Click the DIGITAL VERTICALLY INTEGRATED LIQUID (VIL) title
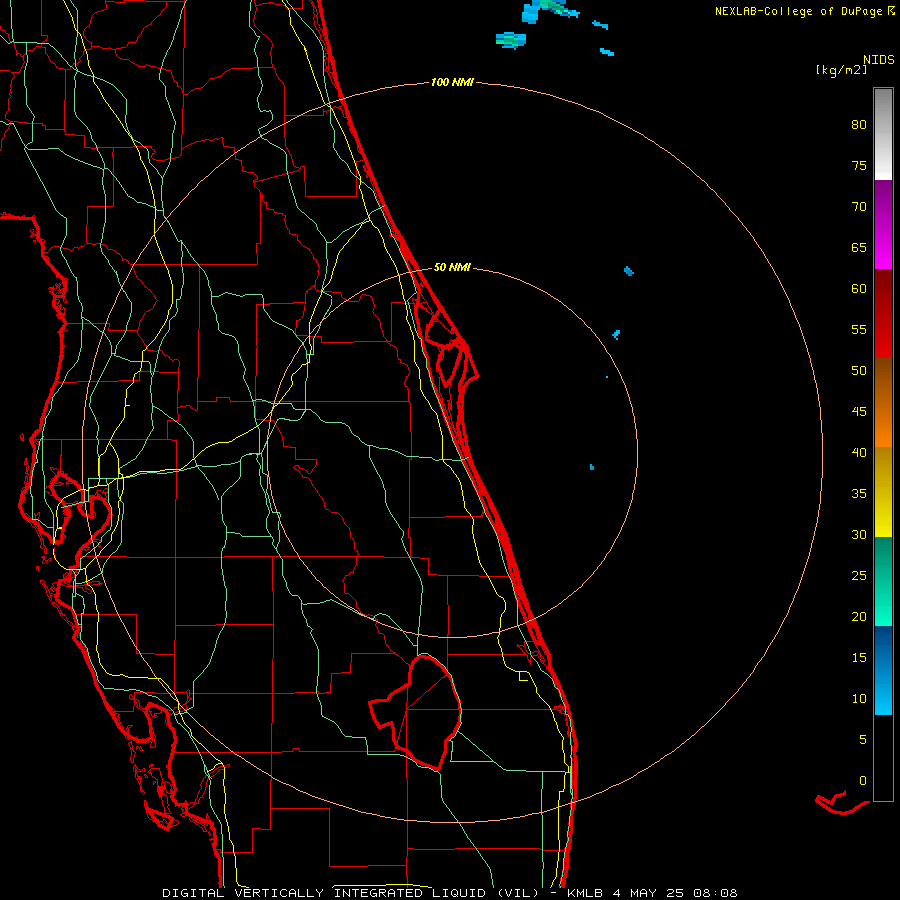900x900 pixels. point(351,893)
